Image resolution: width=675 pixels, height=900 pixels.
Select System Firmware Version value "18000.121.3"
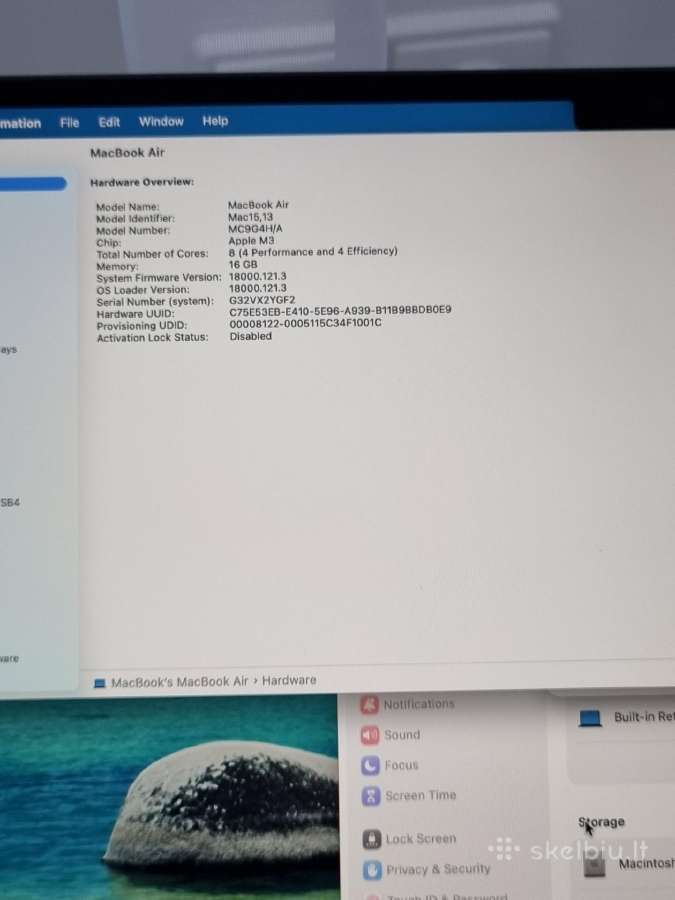pos(257,277)
